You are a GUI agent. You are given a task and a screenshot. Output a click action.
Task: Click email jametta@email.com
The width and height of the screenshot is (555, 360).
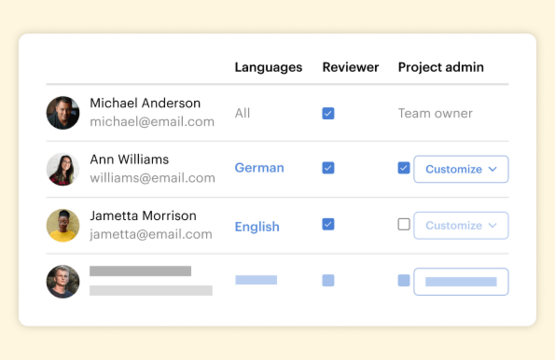click(151, 234)
